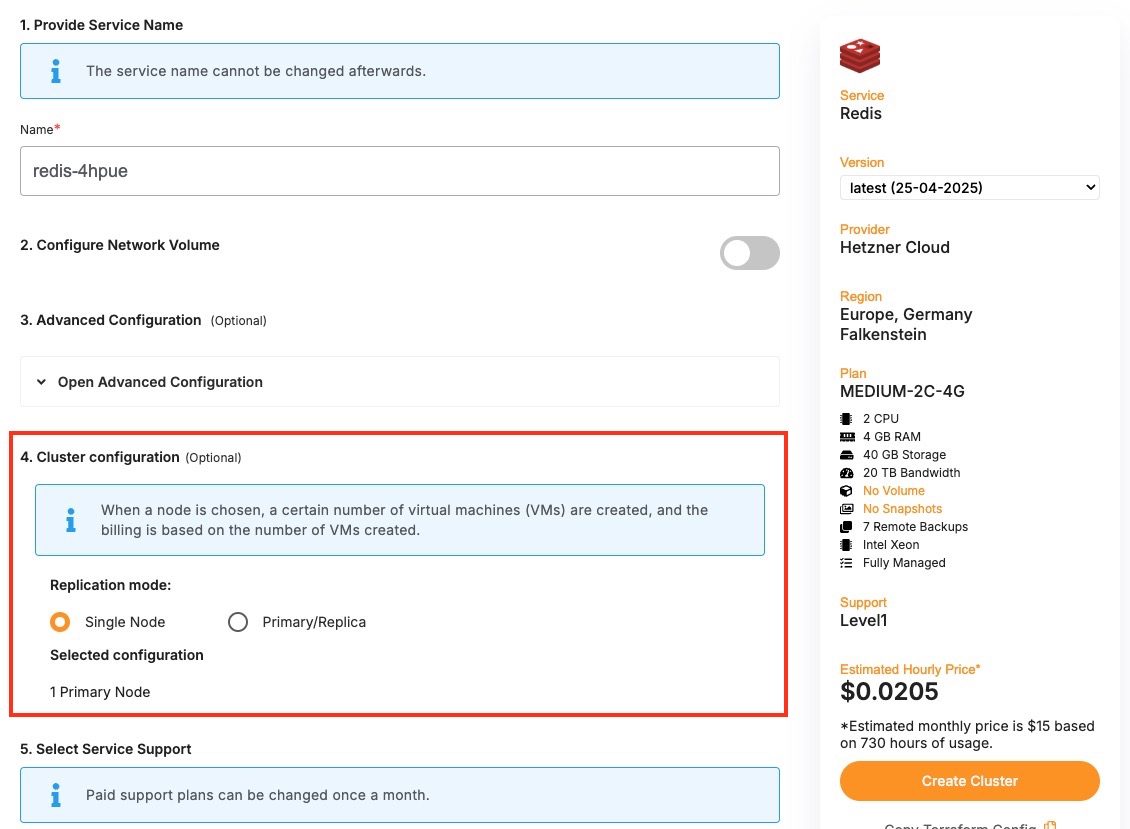Click the No Volume cube icon
Screen dimensions: 1130x829
(x=846, y=491)
